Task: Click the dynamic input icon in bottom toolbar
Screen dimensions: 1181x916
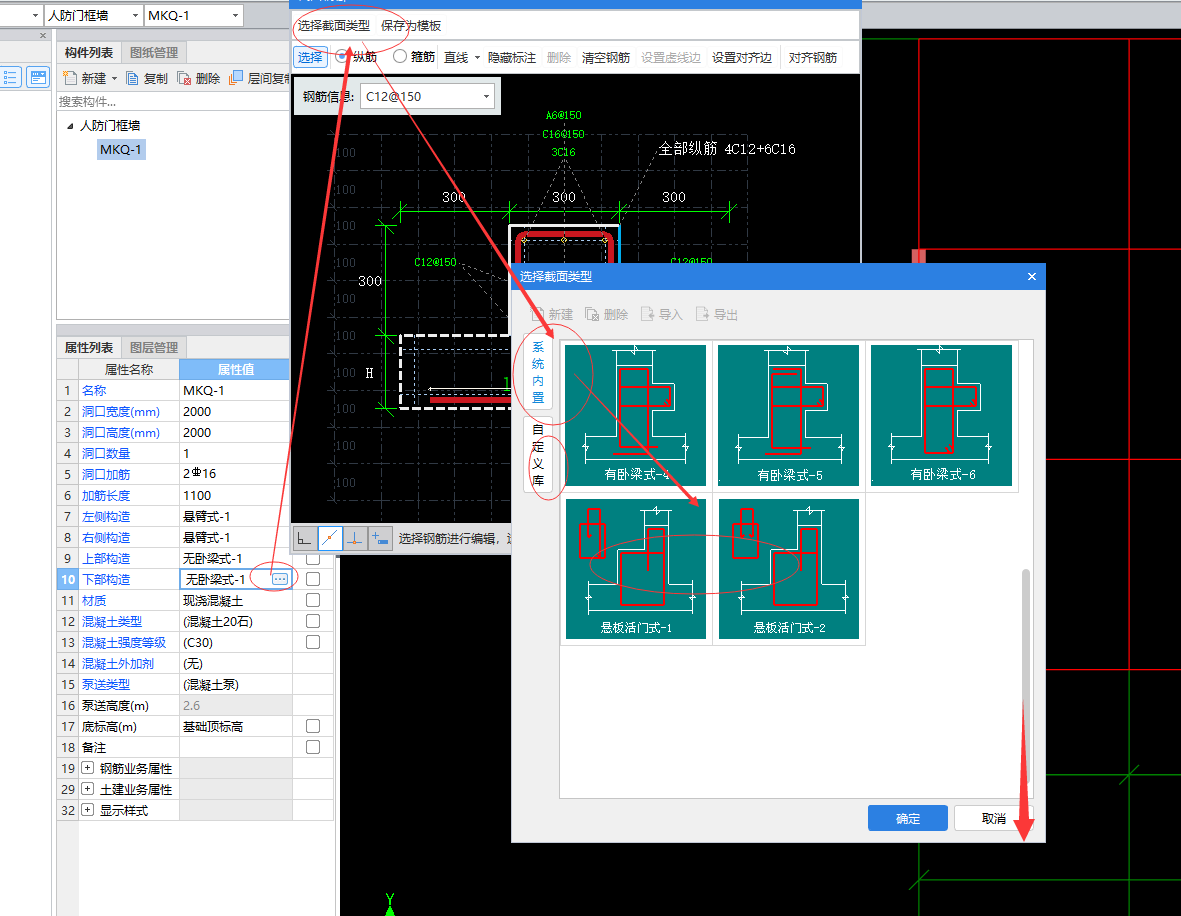Action: click(x=380, y=539)
